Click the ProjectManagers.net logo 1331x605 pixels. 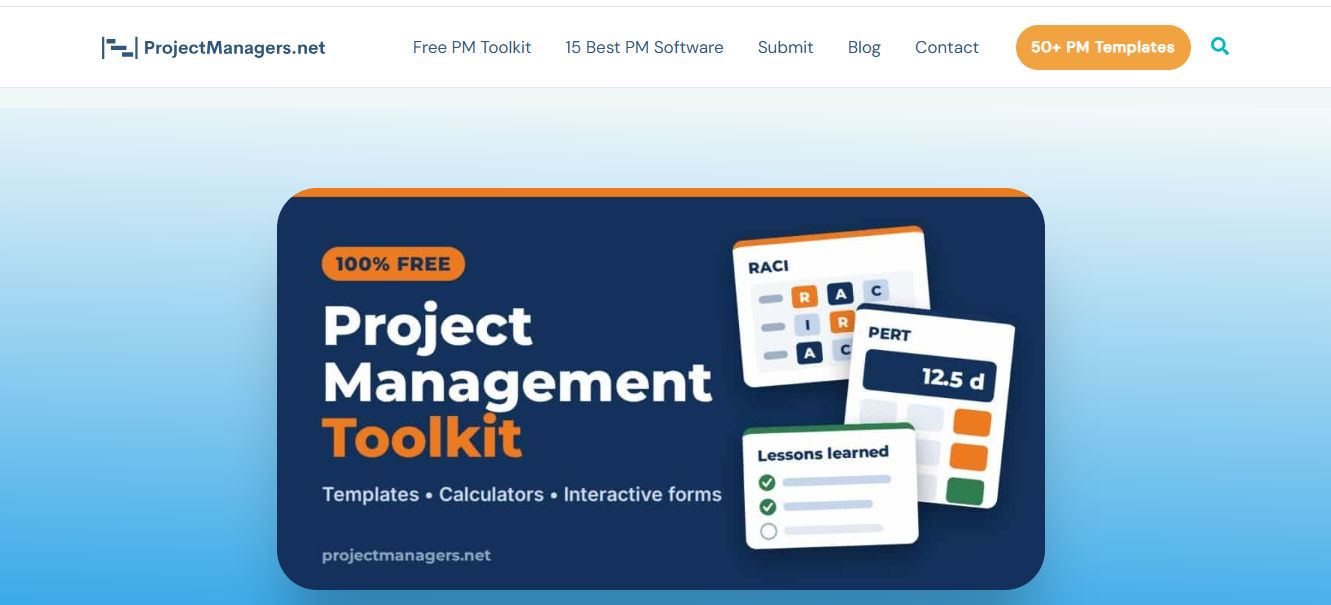pyautogui.click(x=213, y=47)
